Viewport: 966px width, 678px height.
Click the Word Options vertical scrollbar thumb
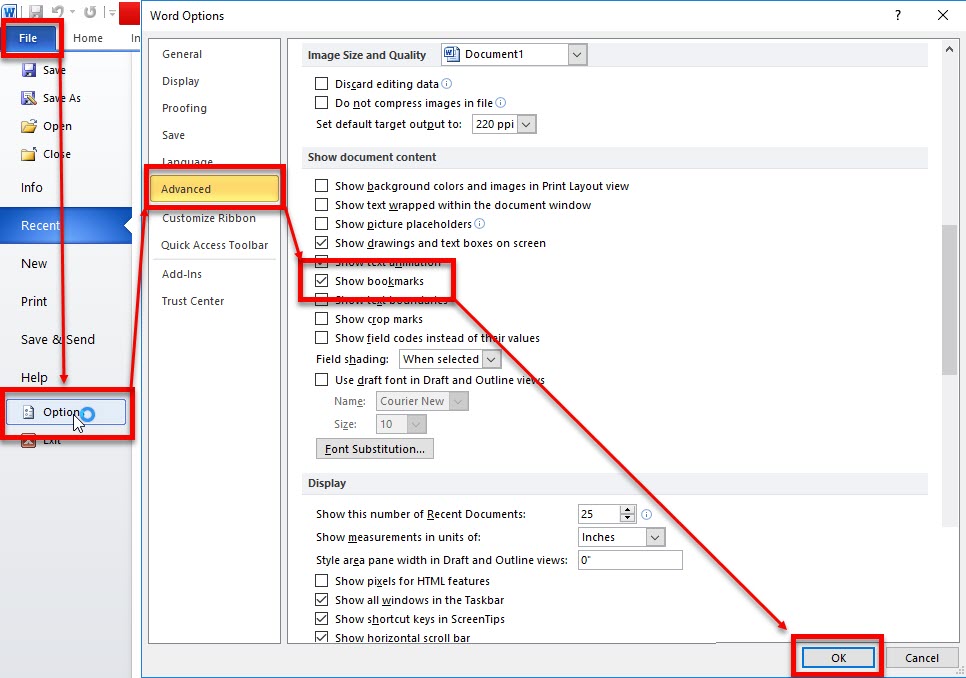(949, 300)
